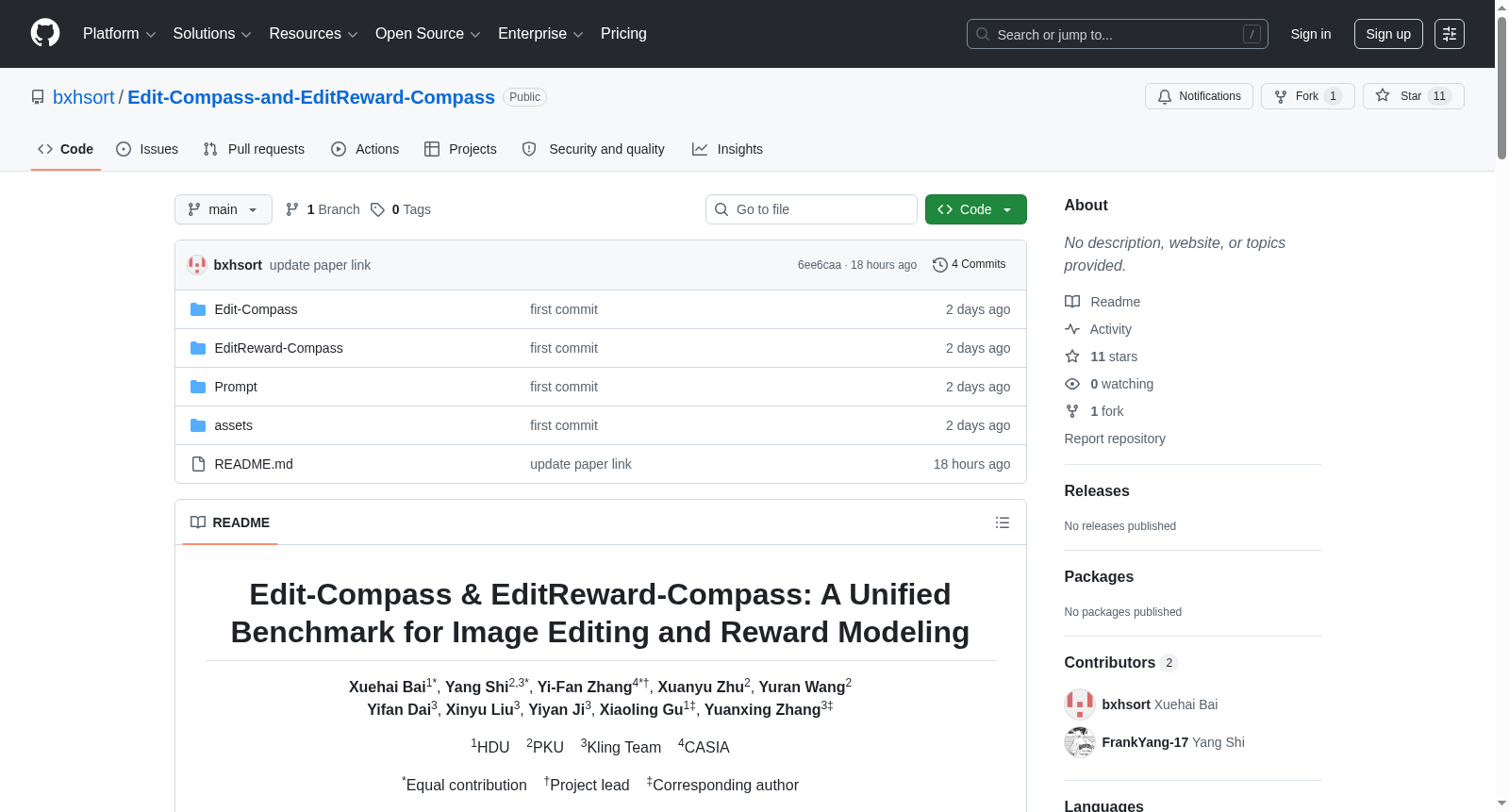1509x812 pixels.
Task: Click the Edit-Compass folder icon
Action: [198, 309]
